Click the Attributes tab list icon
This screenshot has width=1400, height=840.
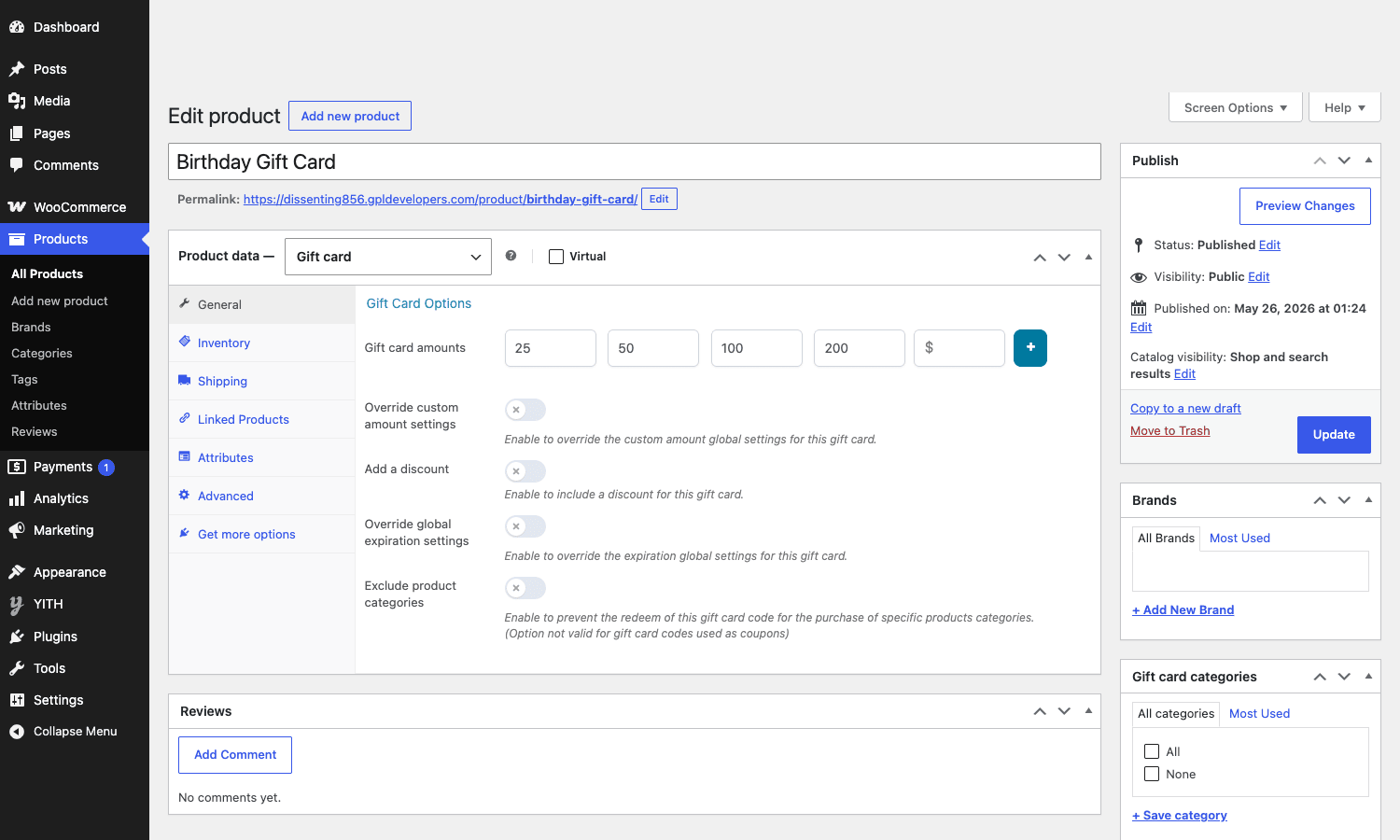(x=185, y=456)
